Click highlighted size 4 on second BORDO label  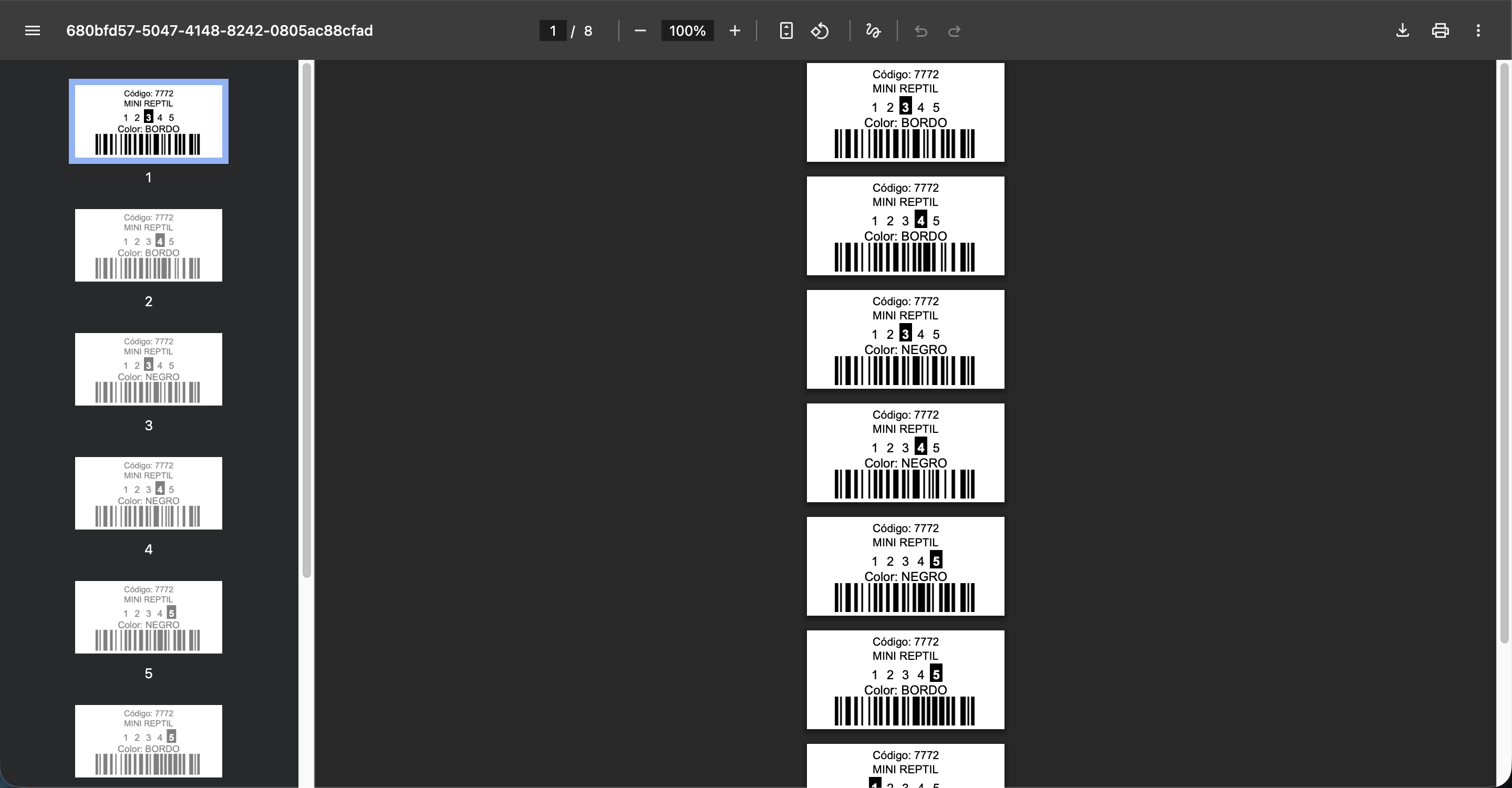point(921,220)
